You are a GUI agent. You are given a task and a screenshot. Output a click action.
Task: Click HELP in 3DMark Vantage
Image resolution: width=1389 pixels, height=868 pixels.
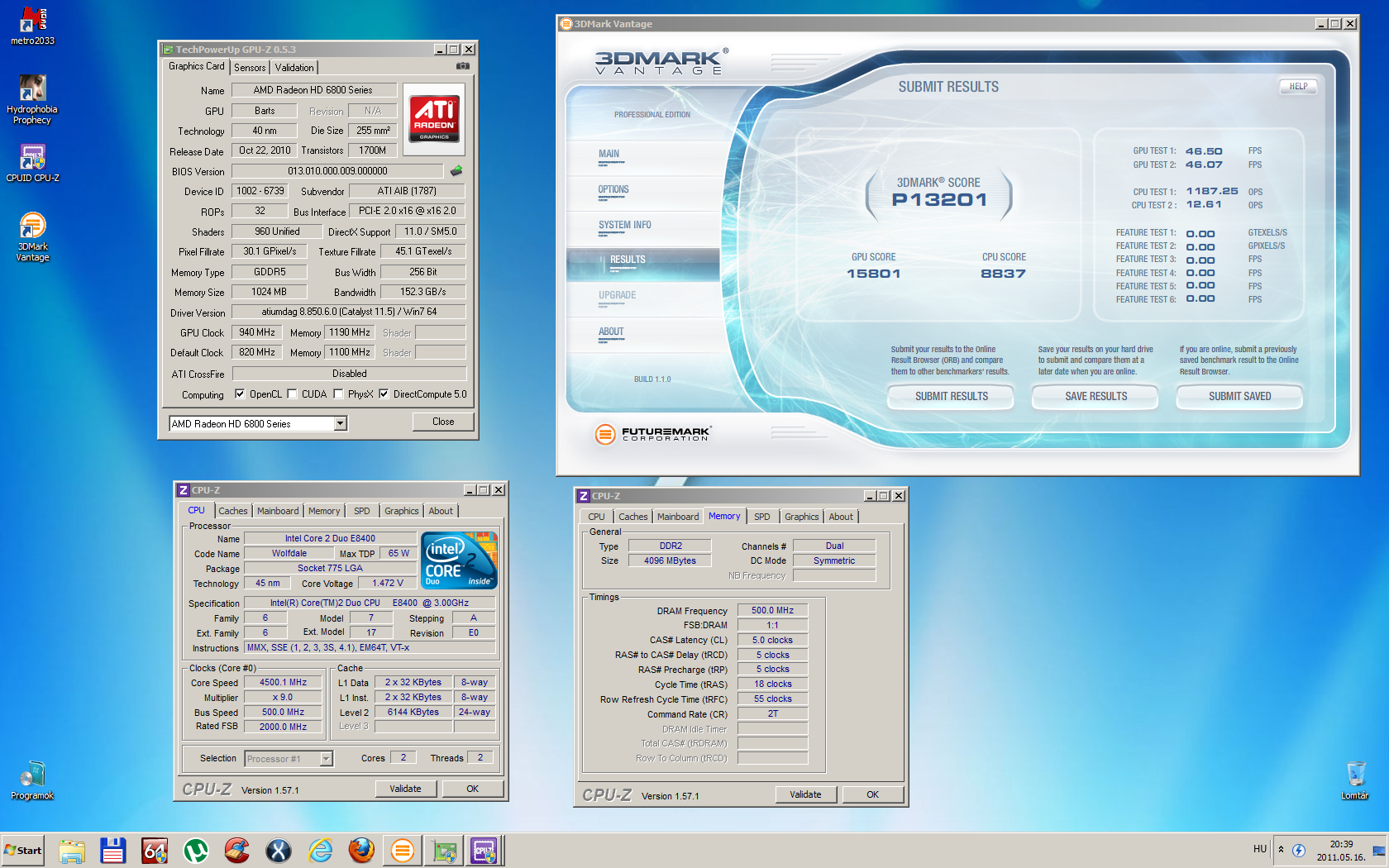point(1298,86)
